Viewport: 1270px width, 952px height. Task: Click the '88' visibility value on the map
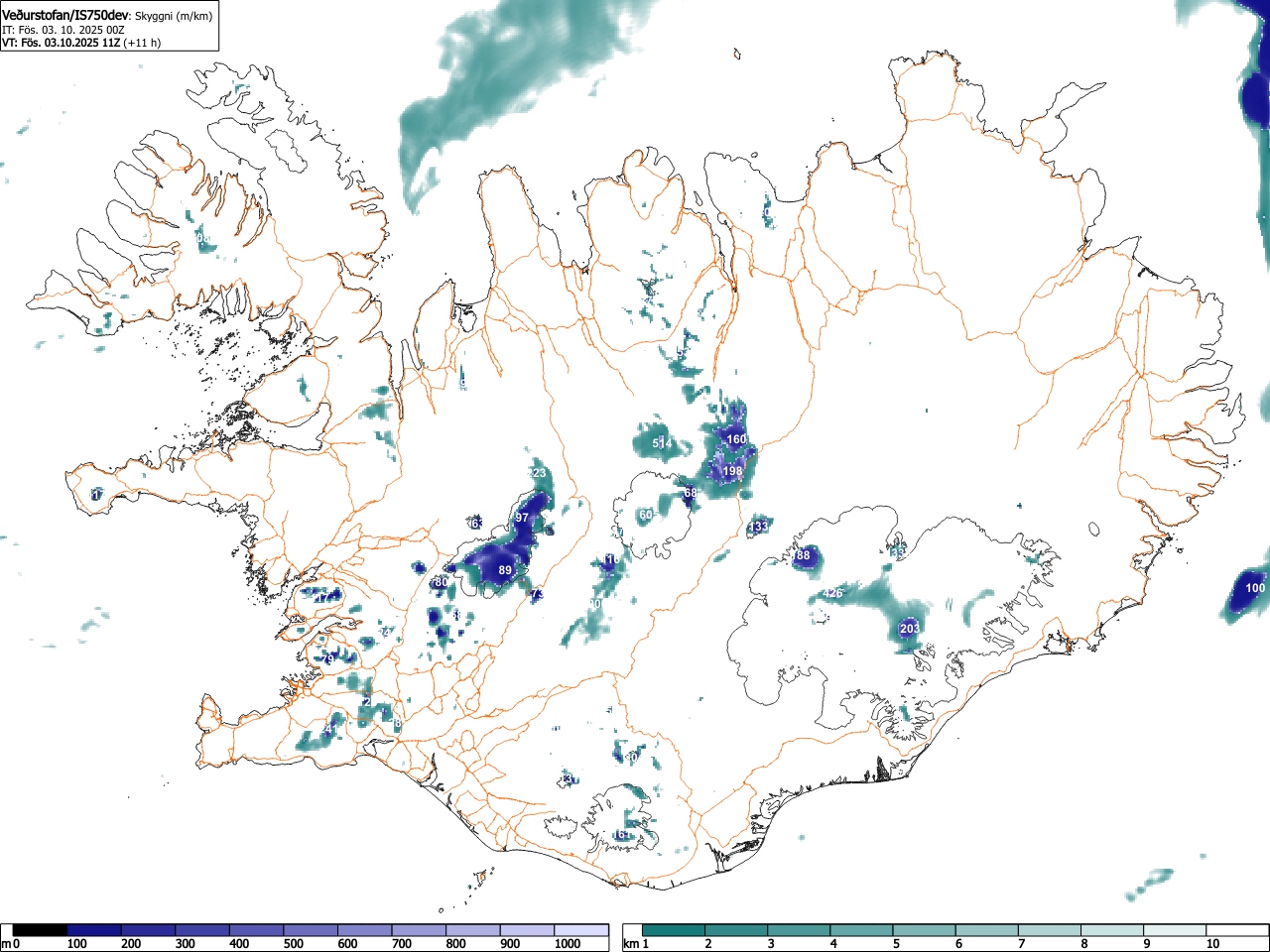tap(804, 555)
